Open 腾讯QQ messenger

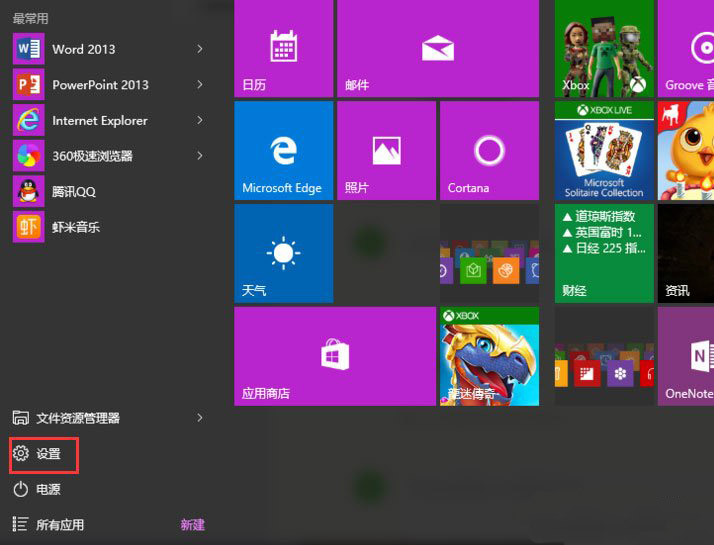[73, 191]
